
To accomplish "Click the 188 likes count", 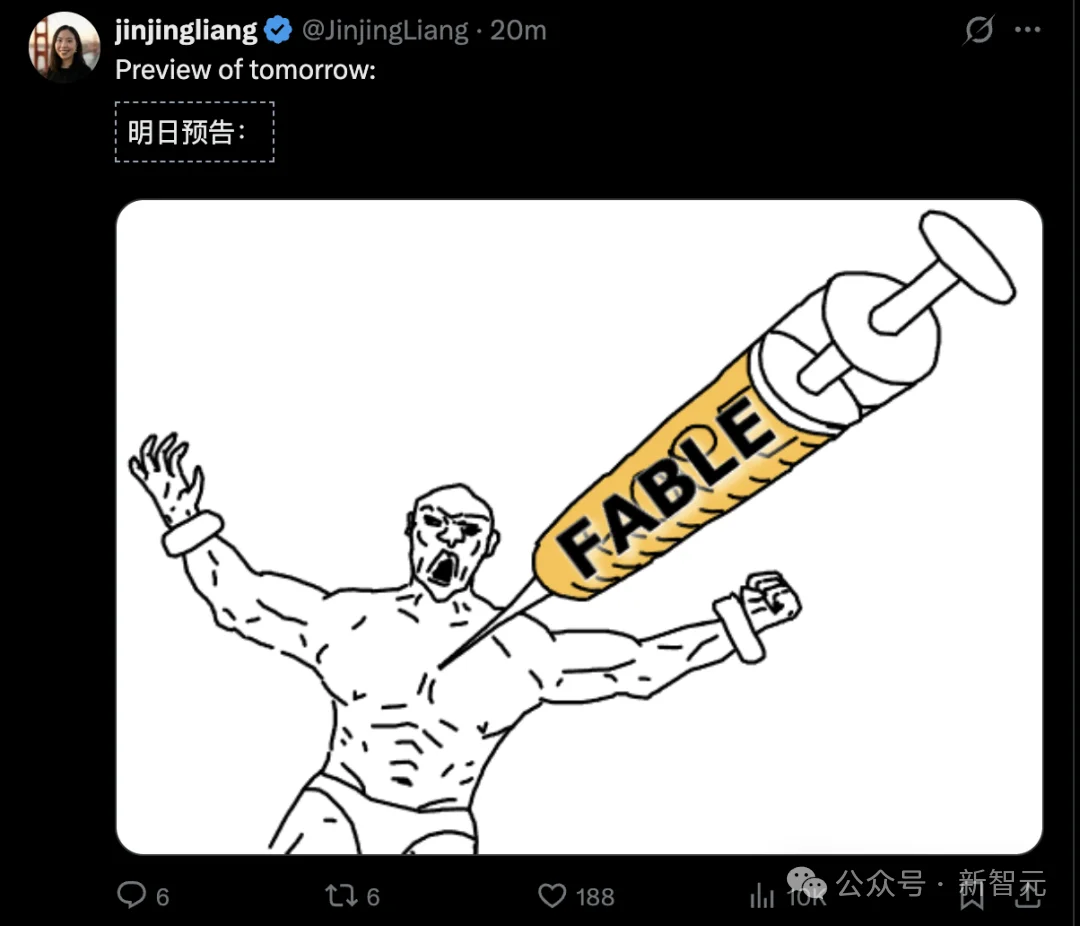I will (x=595, y=896).
